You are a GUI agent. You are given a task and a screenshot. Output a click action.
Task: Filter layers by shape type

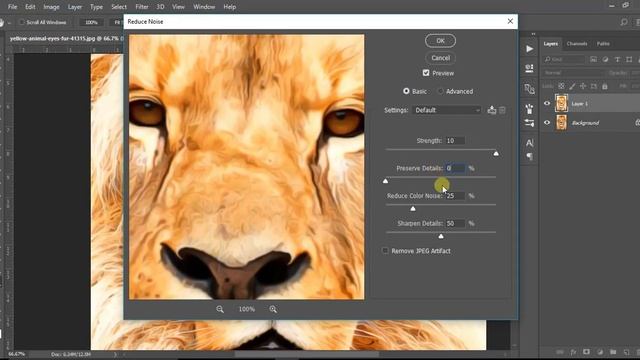629,60
